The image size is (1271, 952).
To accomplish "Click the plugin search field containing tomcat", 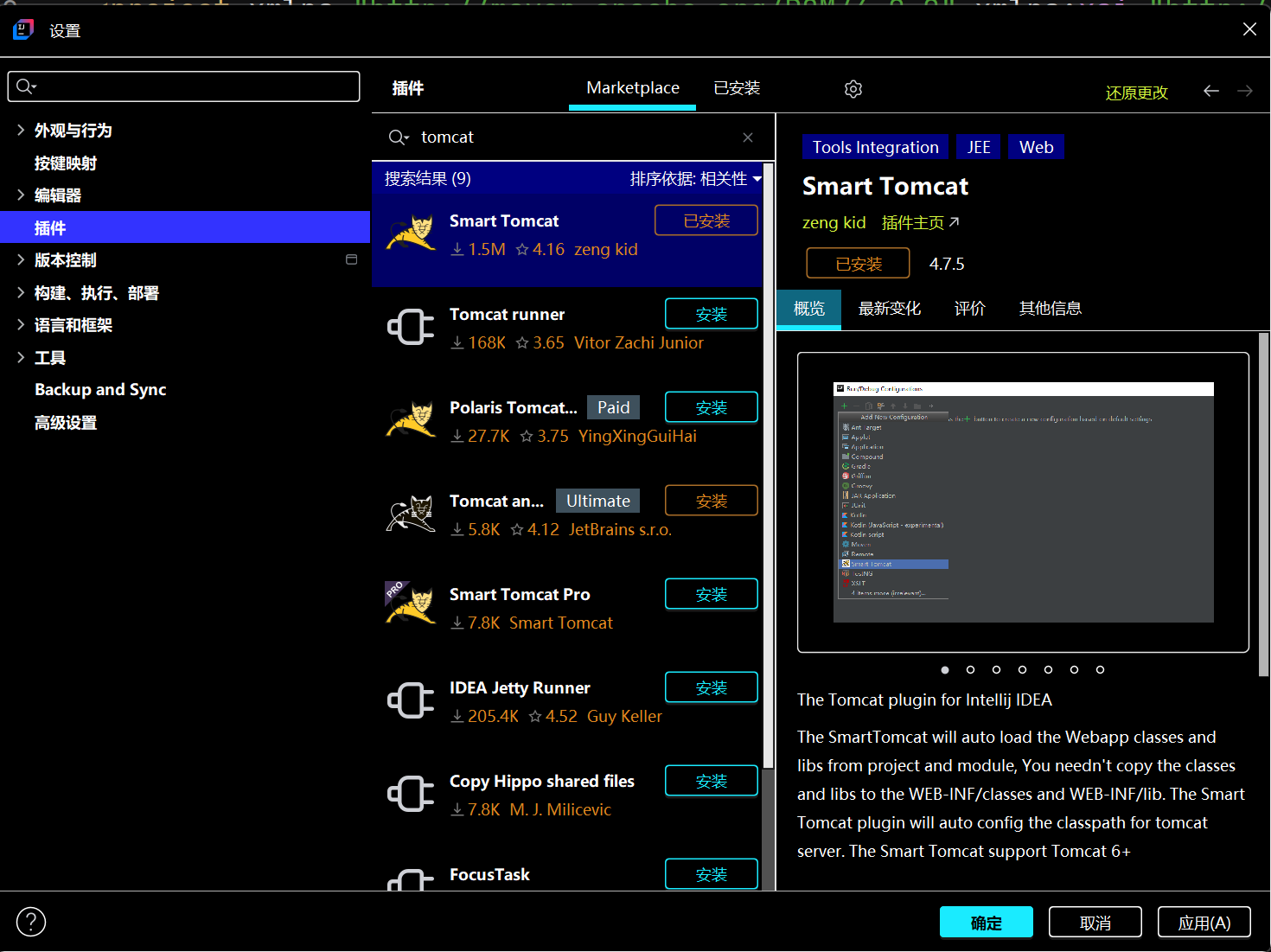I will tap(575, 137).
